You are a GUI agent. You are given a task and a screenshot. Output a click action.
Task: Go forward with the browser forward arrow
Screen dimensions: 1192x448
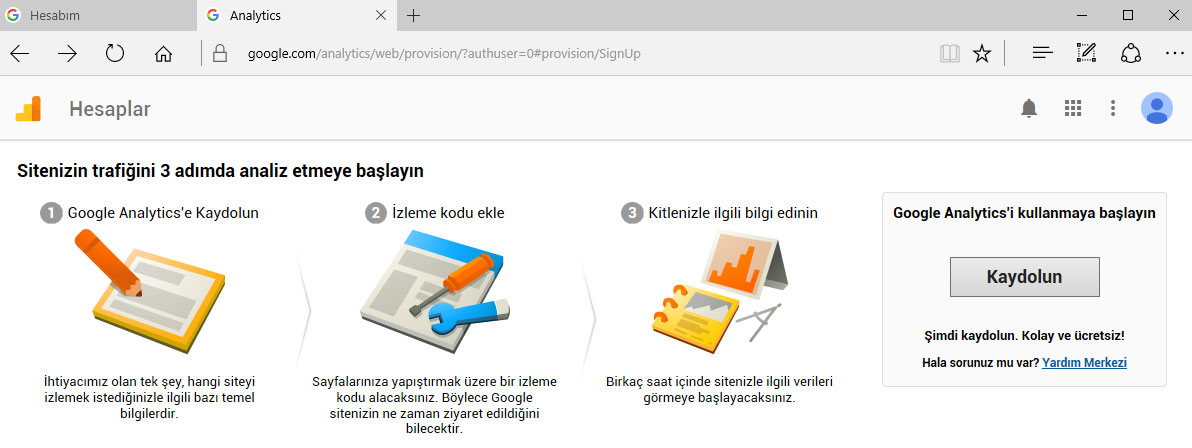(68, 53)
